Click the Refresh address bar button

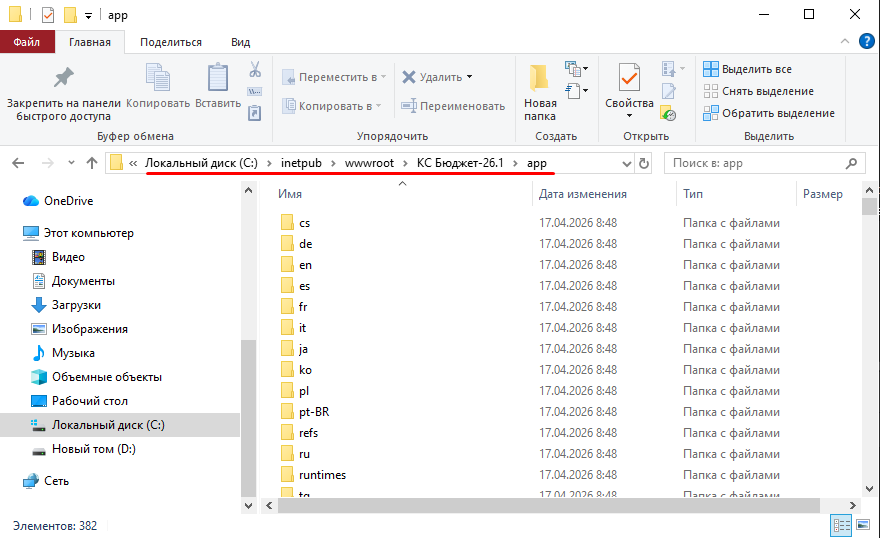coord(644,163)
